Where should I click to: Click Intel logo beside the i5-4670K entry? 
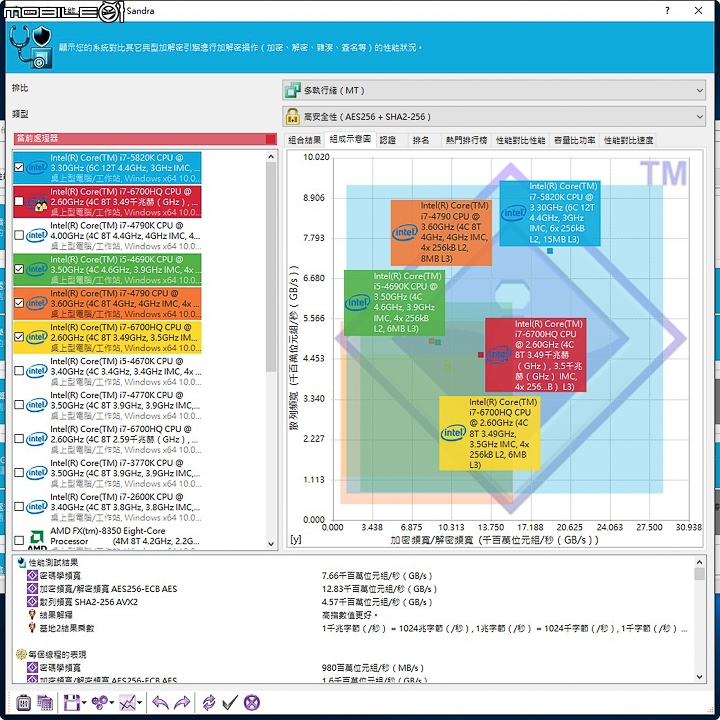coord(37,371)
